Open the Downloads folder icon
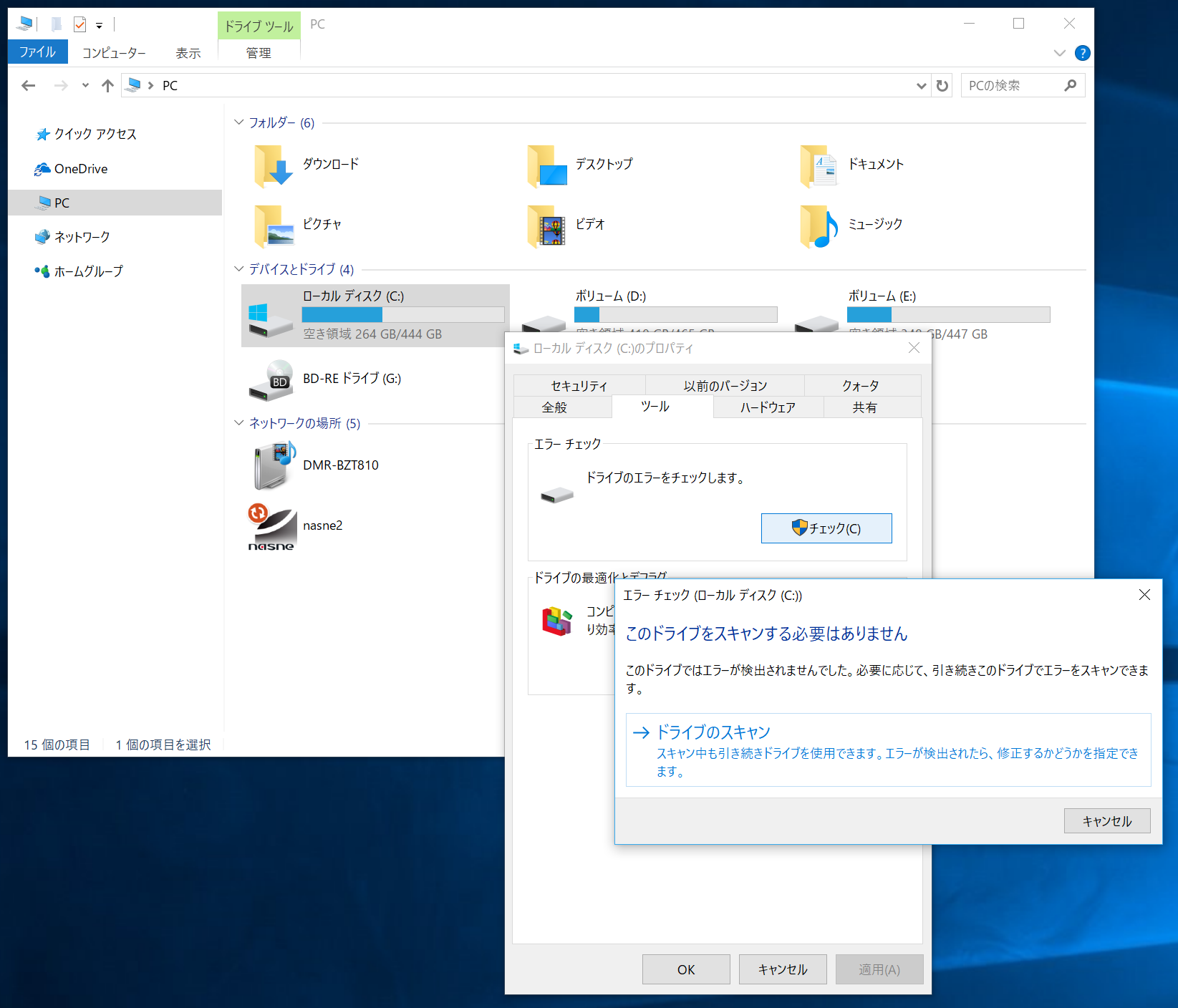Screen dimensions: 1178x1008 tap(271, 166)
